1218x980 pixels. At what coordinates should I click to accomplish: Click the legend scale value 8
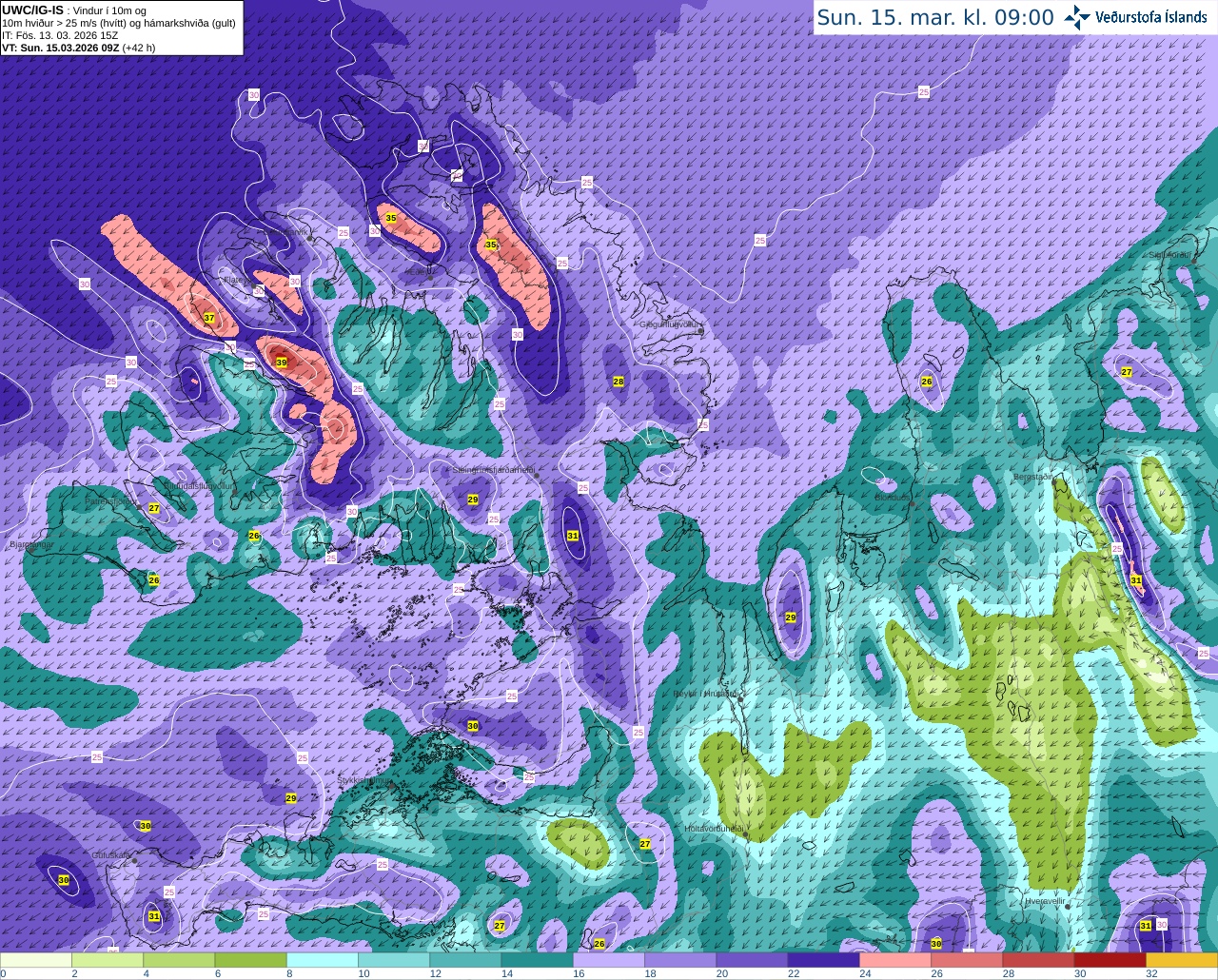tap(289, 973)
